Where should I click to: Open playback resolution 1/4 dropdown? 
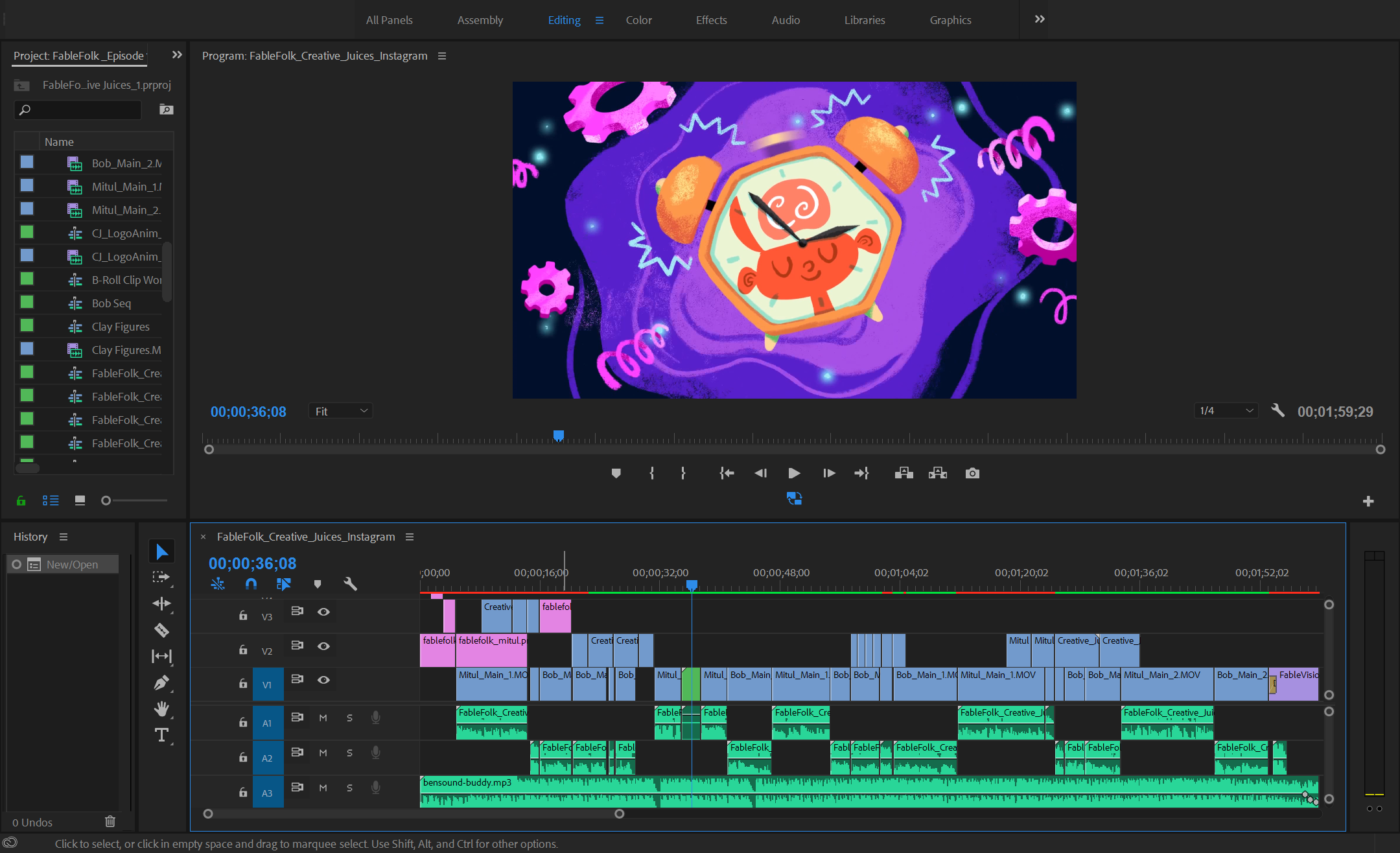1226,410
